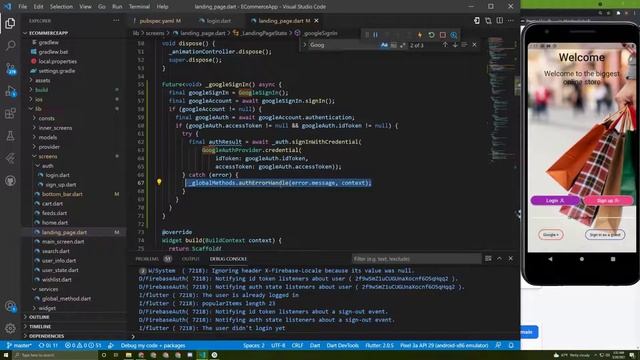Image resolution: width=640 pixels, height=360 pixels.
Task: Open the Manage gear icon in activity bar
Action: tap(10, 328)
